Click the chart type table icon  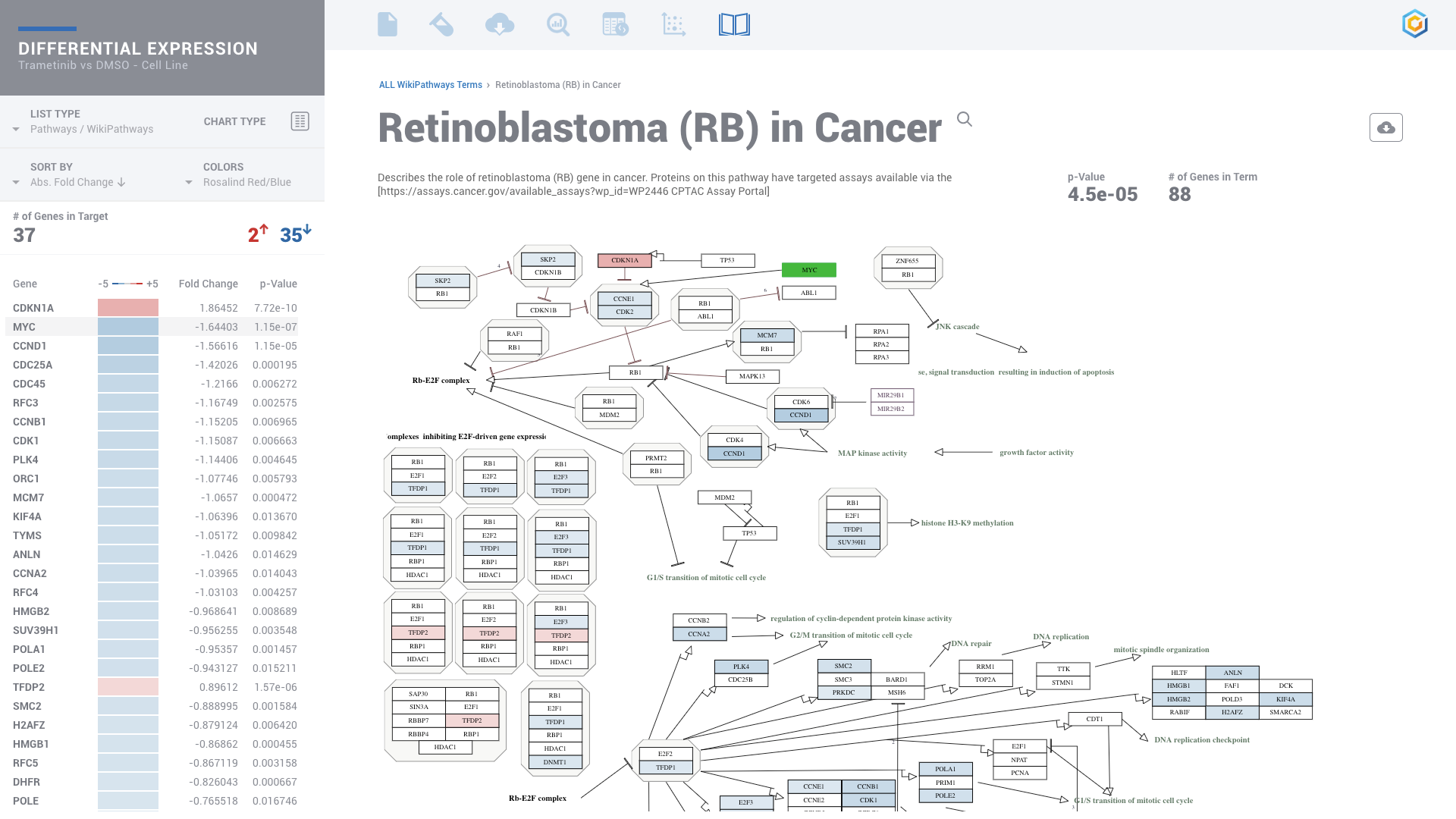point(300,121)
